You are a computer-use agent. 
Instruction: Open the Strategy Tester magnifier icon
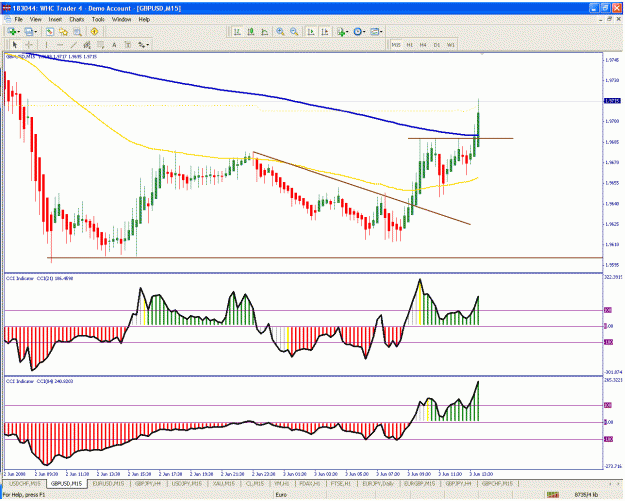(x=77, y=31)
